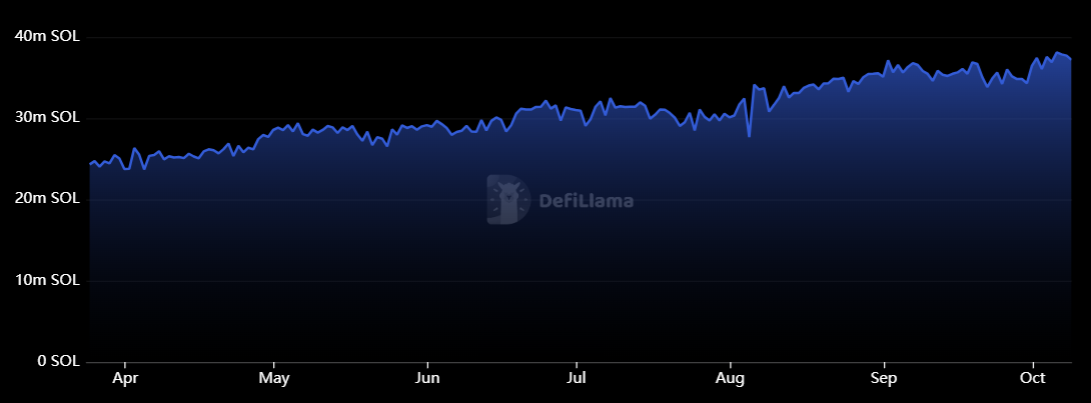Click the sharp August dip on the chart line
The image size is (1091, 403).
(749, 135)
